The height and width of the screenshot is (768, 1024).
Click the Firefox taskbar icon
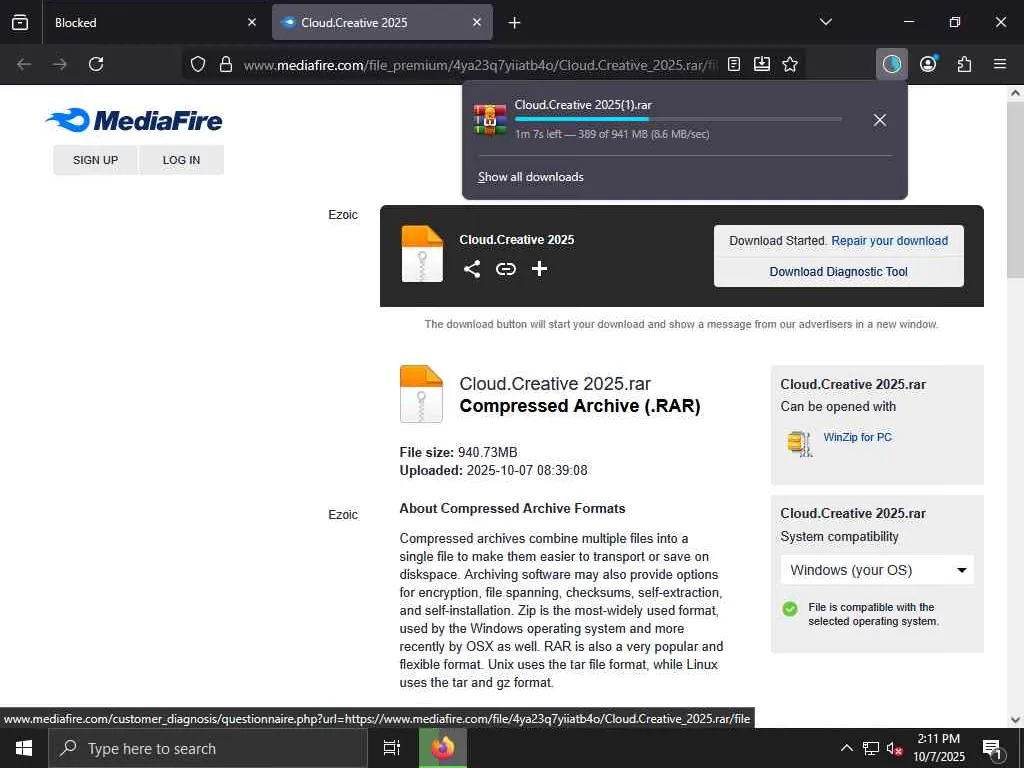[x=443, y=748]
